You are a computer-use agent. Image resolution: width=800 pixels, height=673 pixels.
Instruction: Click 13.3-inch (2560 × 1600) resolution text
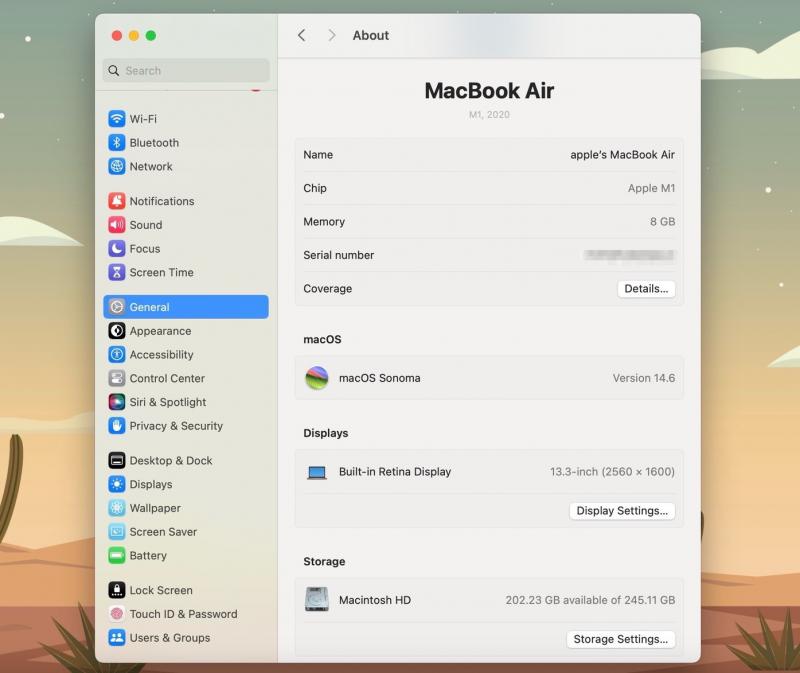pos(612,471)
